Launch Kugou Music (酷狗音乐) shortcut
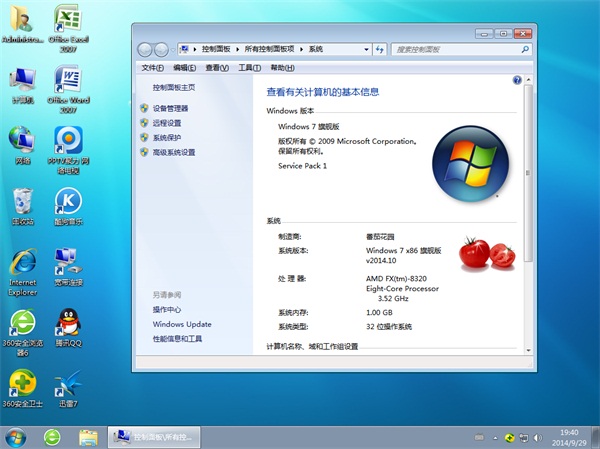 tap(68, 206)
